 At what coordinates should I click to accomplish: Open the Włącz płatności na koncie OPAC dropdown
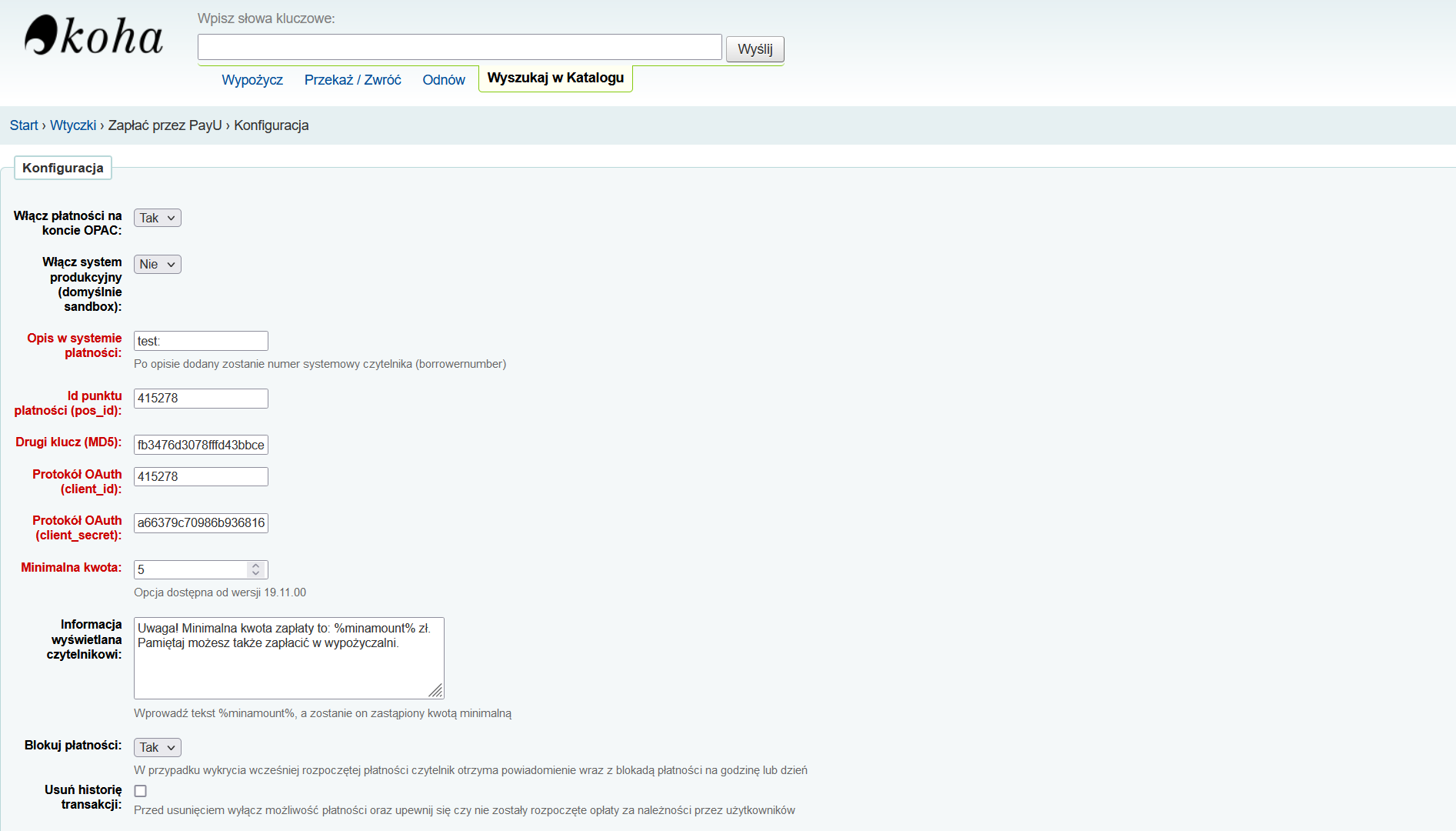(x=158, y=218)
